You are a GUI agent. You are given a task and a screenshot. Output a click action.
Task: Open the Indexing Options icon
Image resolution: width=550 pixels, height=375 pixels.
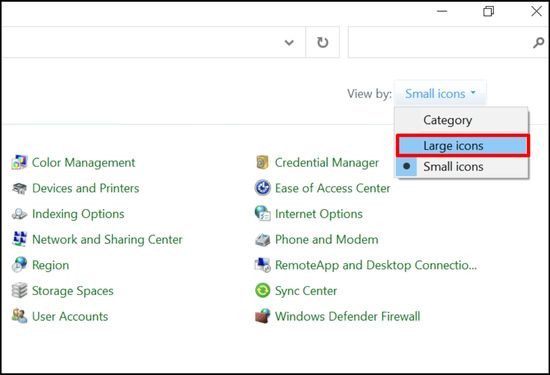click(x=19, y=214)
